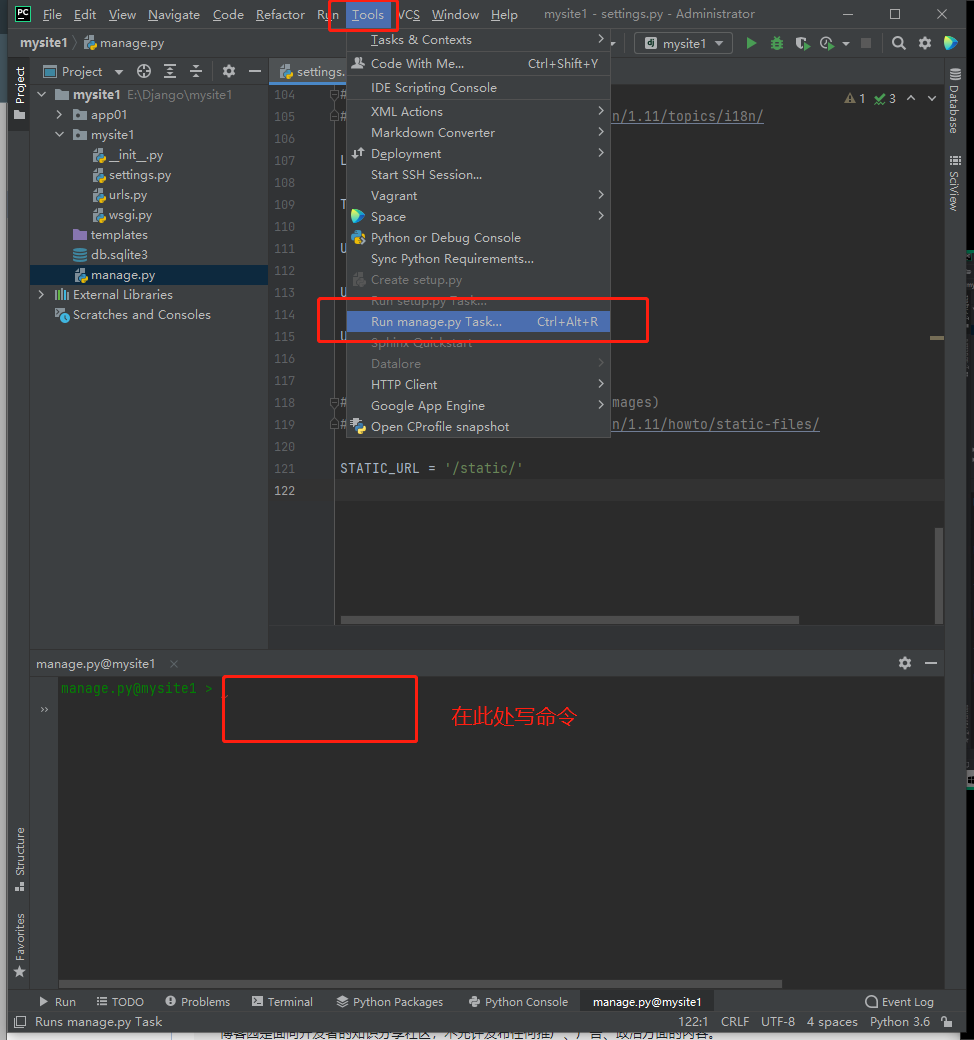
Task: Expand all in Project panel toolbar
Action: 170,71
